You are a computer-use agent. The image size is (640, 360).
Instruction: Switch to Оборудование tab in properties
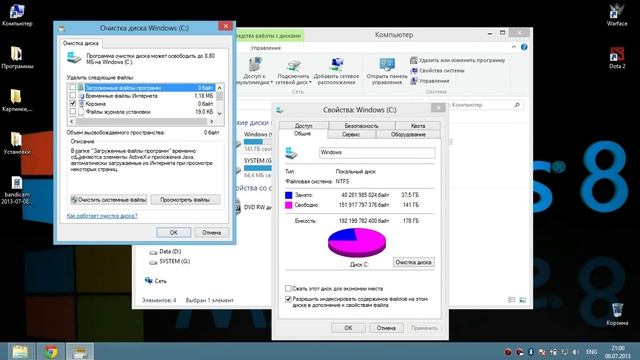[408, 134]
